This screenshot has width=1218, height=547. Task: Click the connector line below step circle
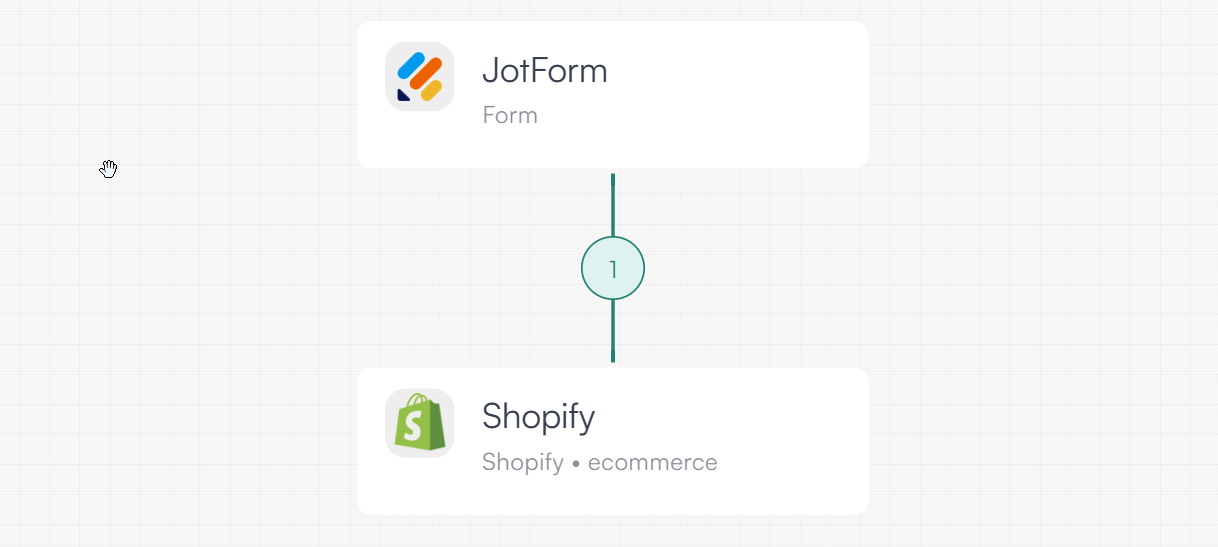tap(613, 331)
